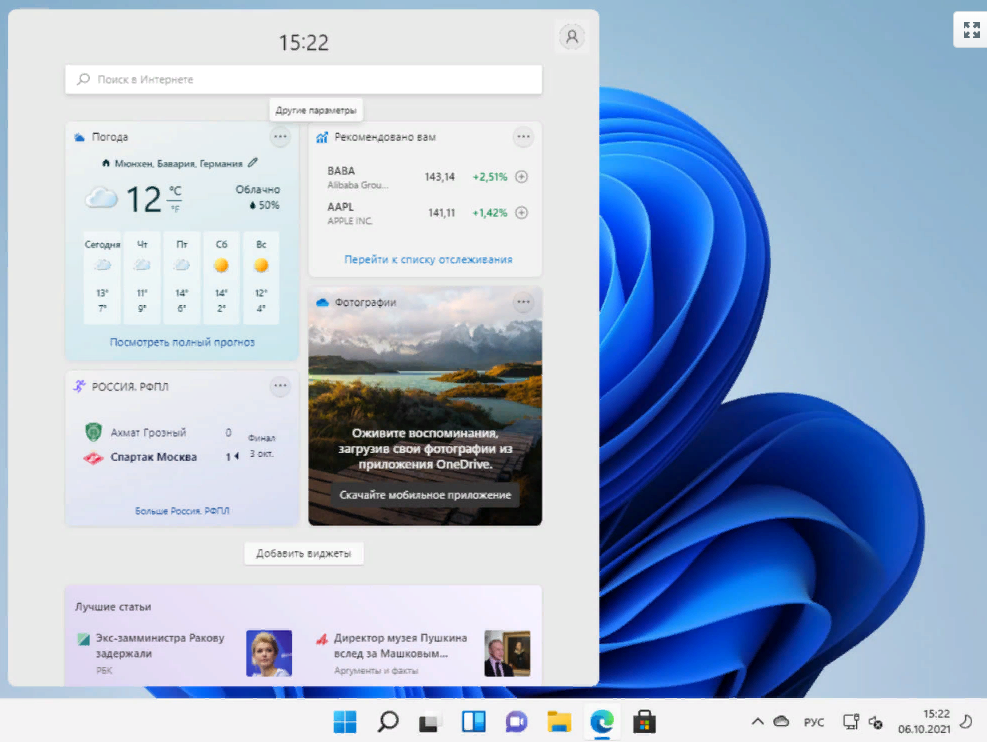987x742 pixels.
Task: Switch the РУС input language indicator
Action: point(813,722)
